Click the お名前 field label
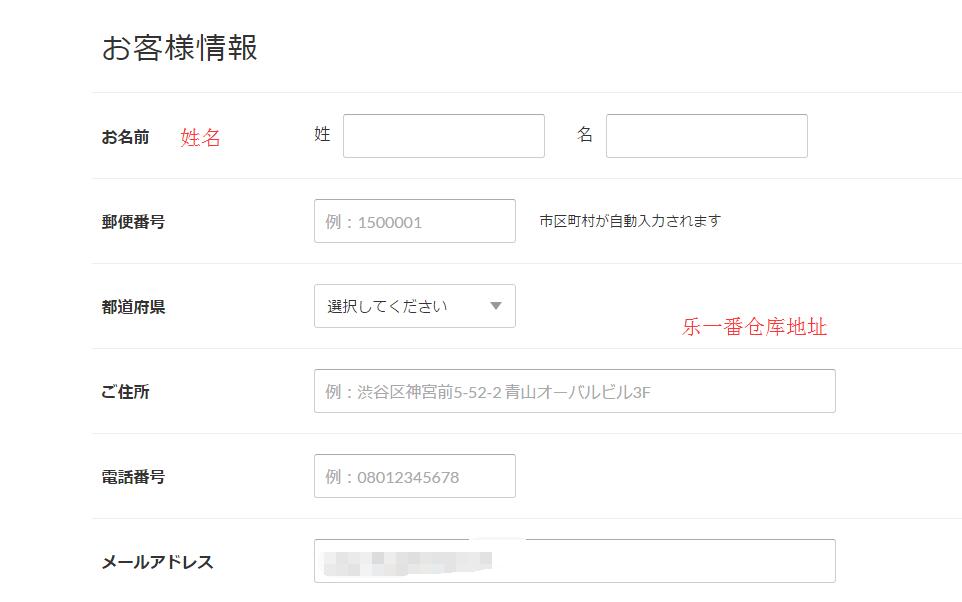The image size is (962, 602). (125, 137)
